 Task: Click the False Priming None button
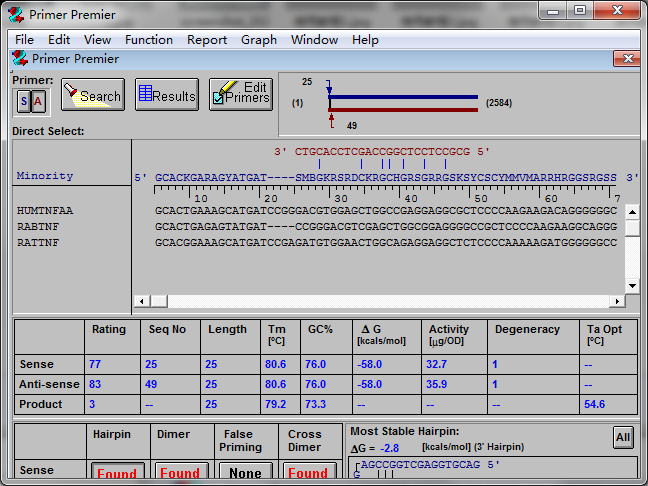244,473
